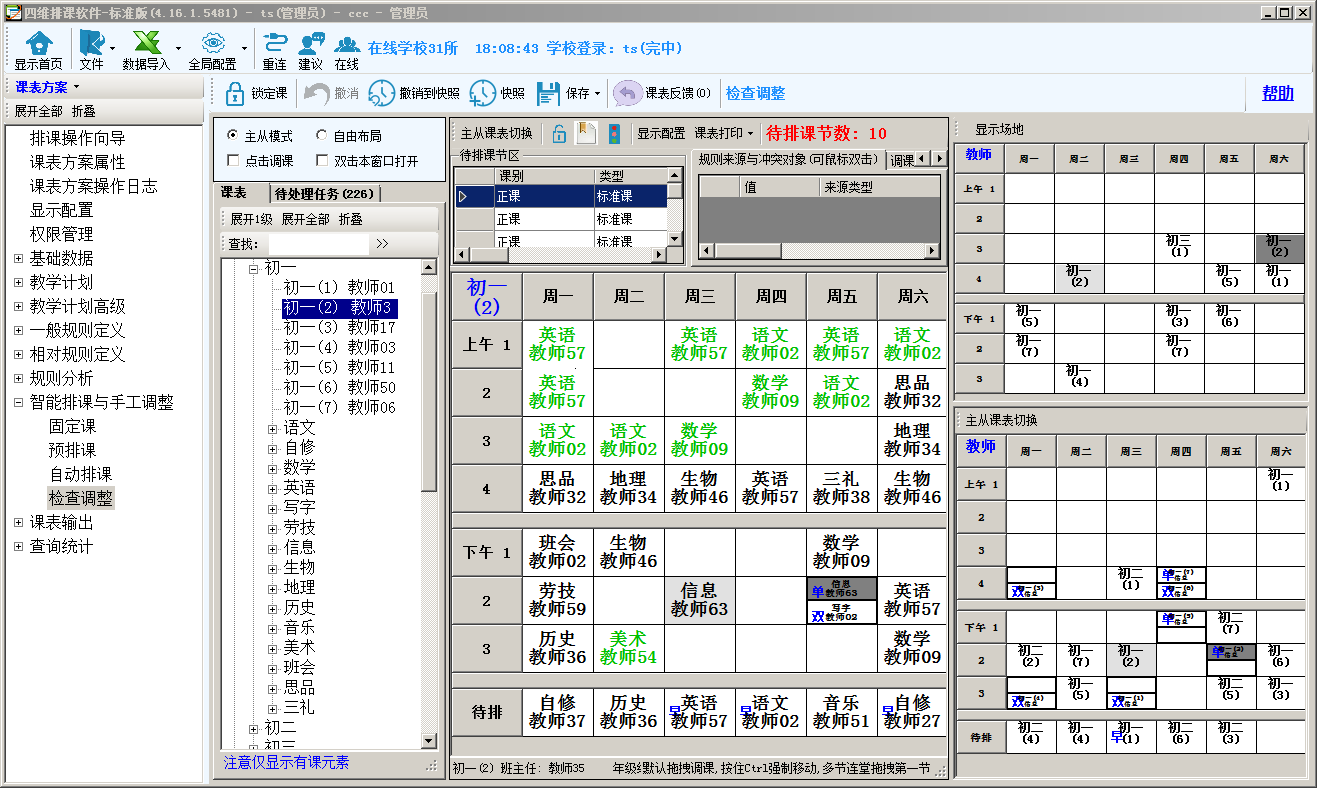Click course tree scrollbar down arrow

(x=429, y=741)
